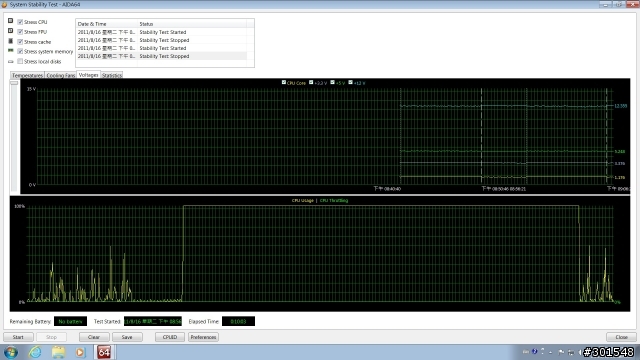This screenshot has width=640, height=360.
Task: Open the Preferences dialog
Action: coord(203,337)
